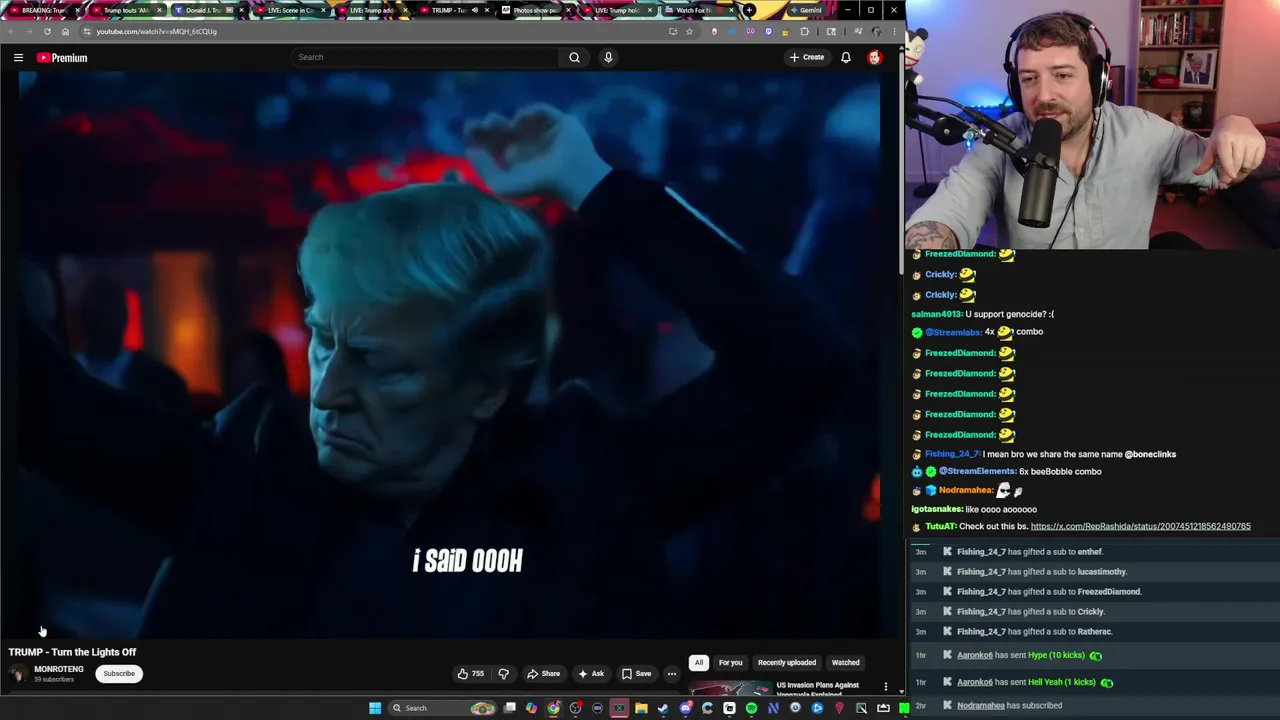Open options for US Invasion Plans video

tap(886, 687)
